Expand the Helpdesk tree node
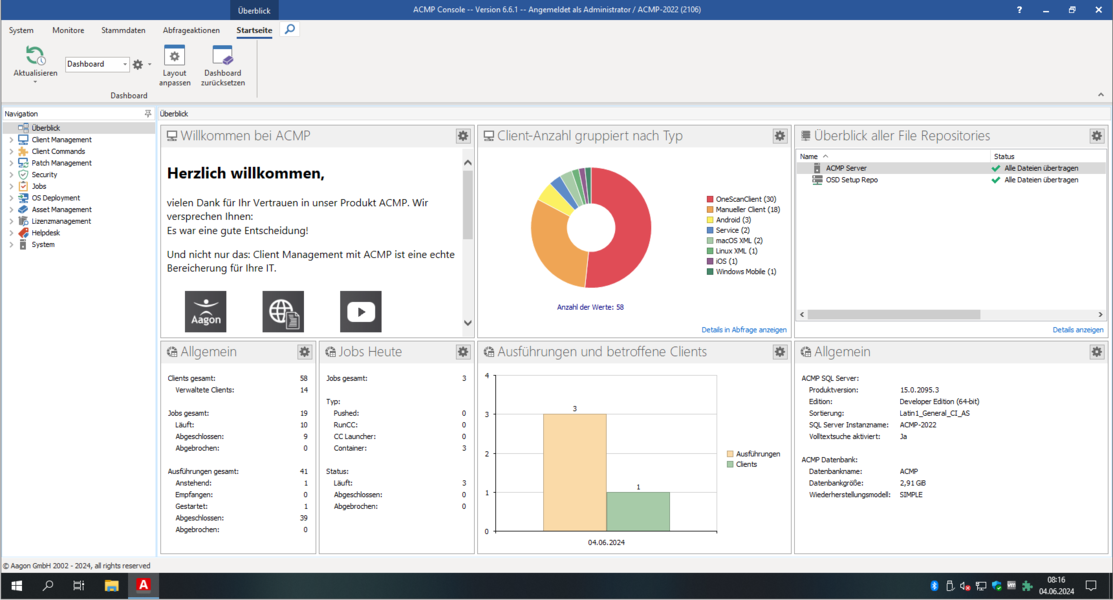The width and height of the screenshot is (1113, 600). pyautogui.click(x=11, y=233)
